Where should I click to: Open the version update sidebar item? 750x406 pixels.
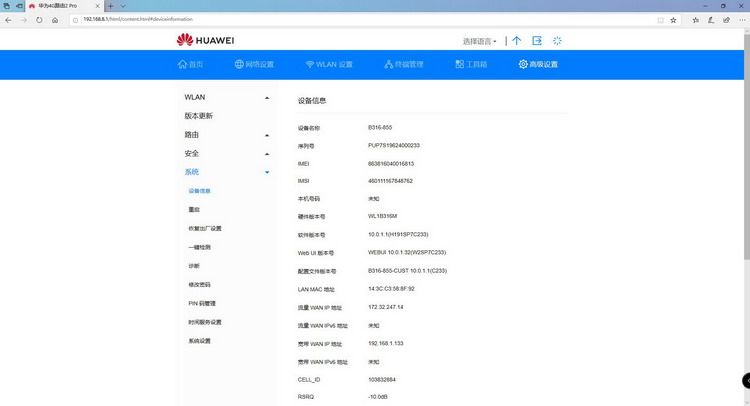pos(199,116)
